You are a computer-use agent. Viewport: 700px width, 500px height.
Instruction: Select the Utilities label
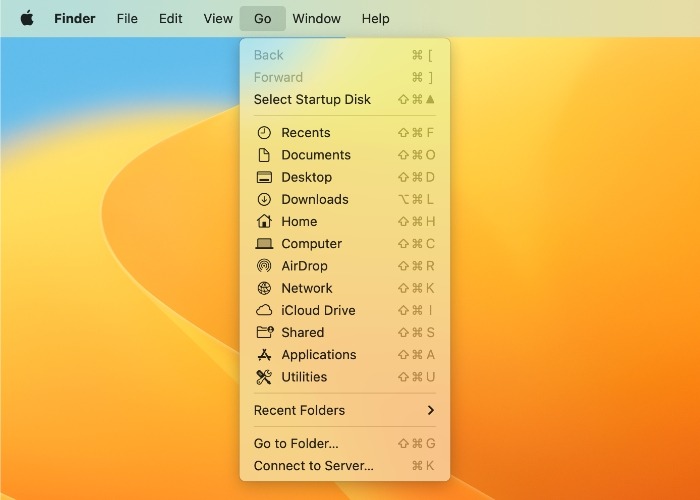point(304,377)
